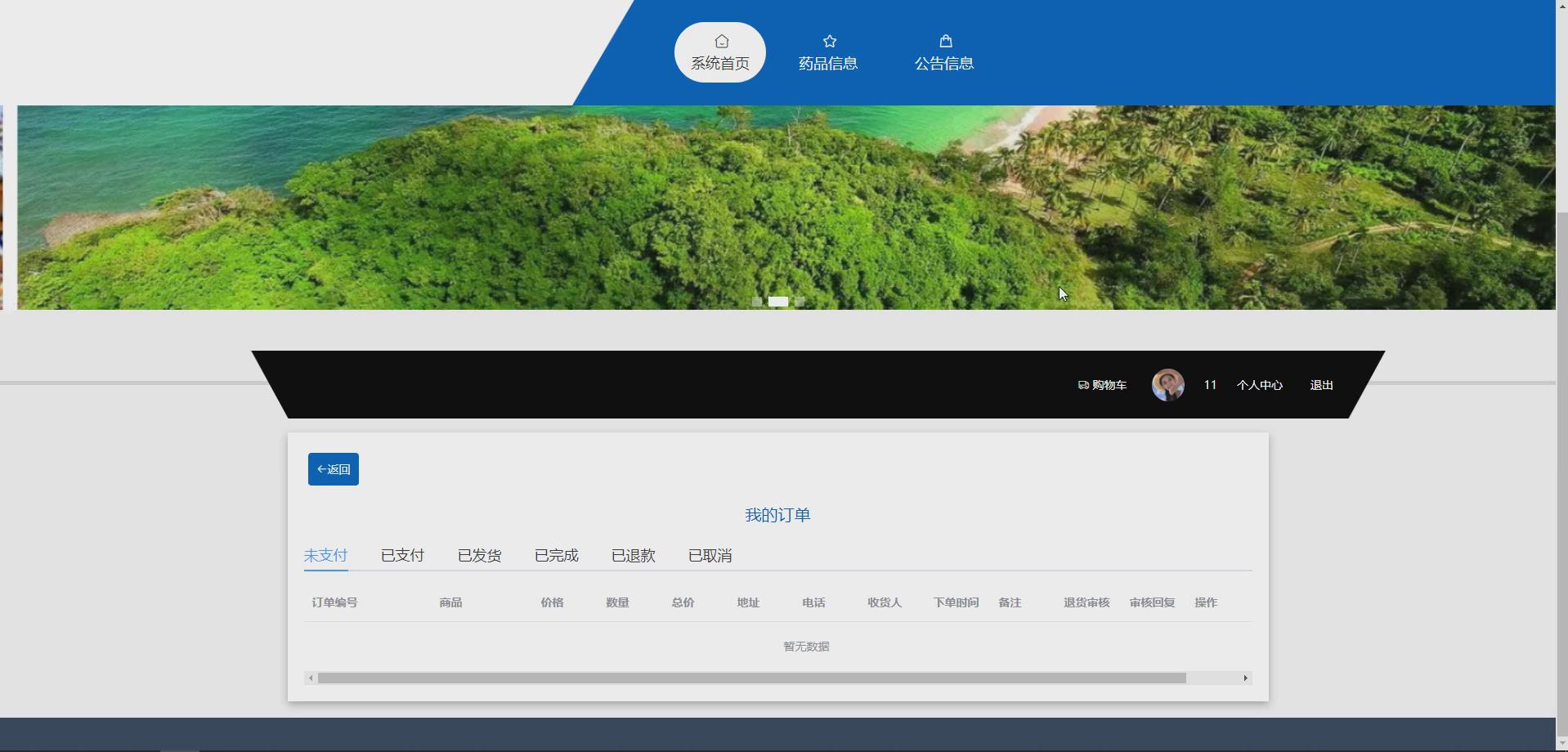Open the 药品信息 menu item

coord(828,52)
